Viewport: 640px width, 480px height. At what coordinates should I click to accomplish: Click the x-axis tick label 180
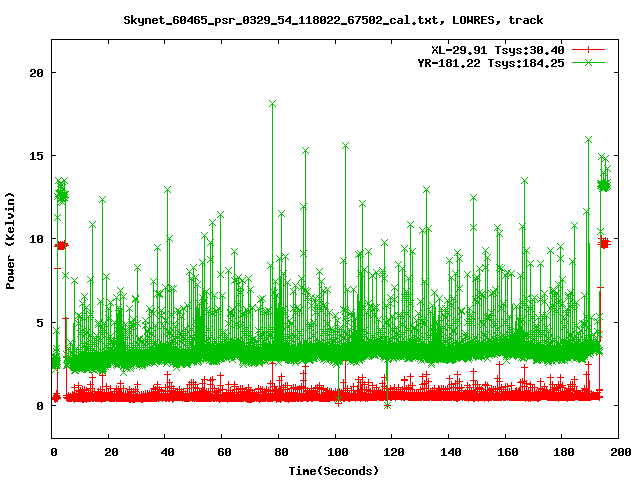564,452
